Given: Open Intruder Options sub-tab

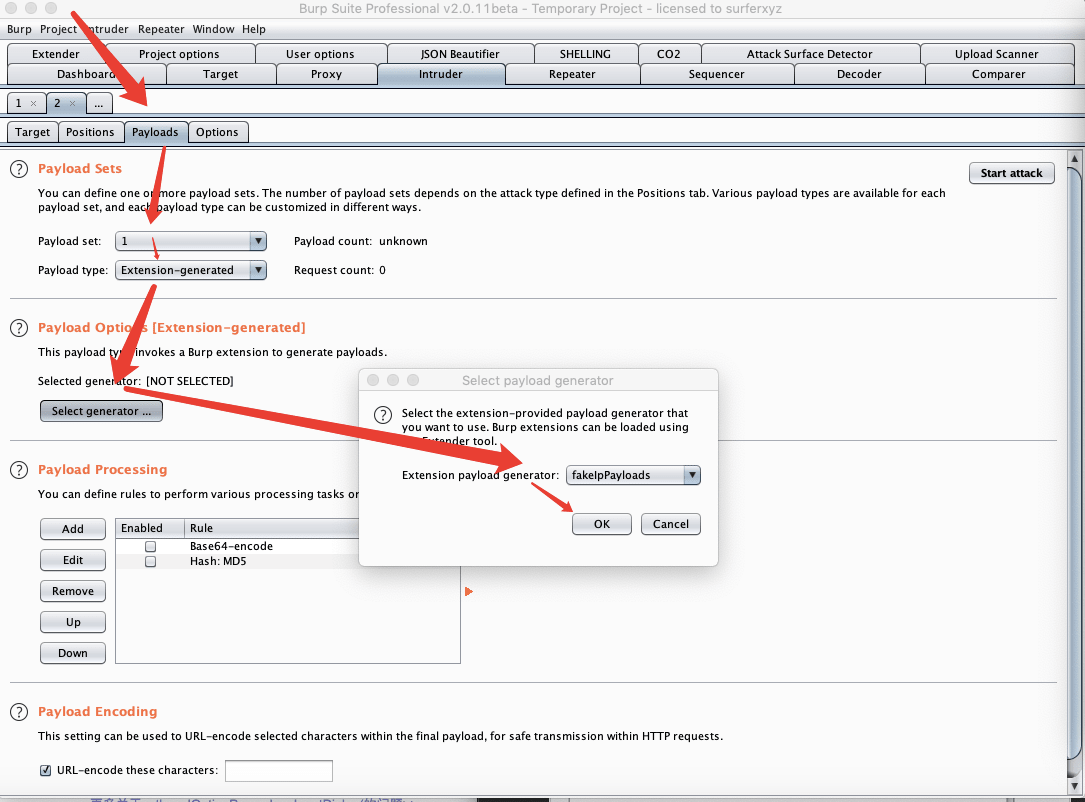Looking at the screenshot, I should click(217, 132).
